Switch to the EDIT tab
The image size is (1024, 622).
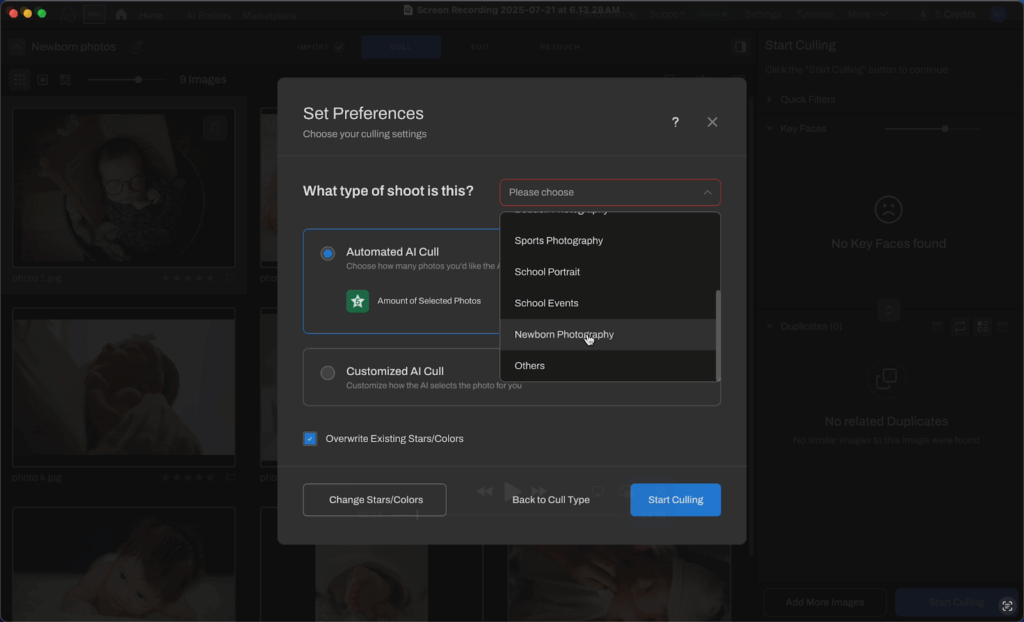click(x=480, y=46)
